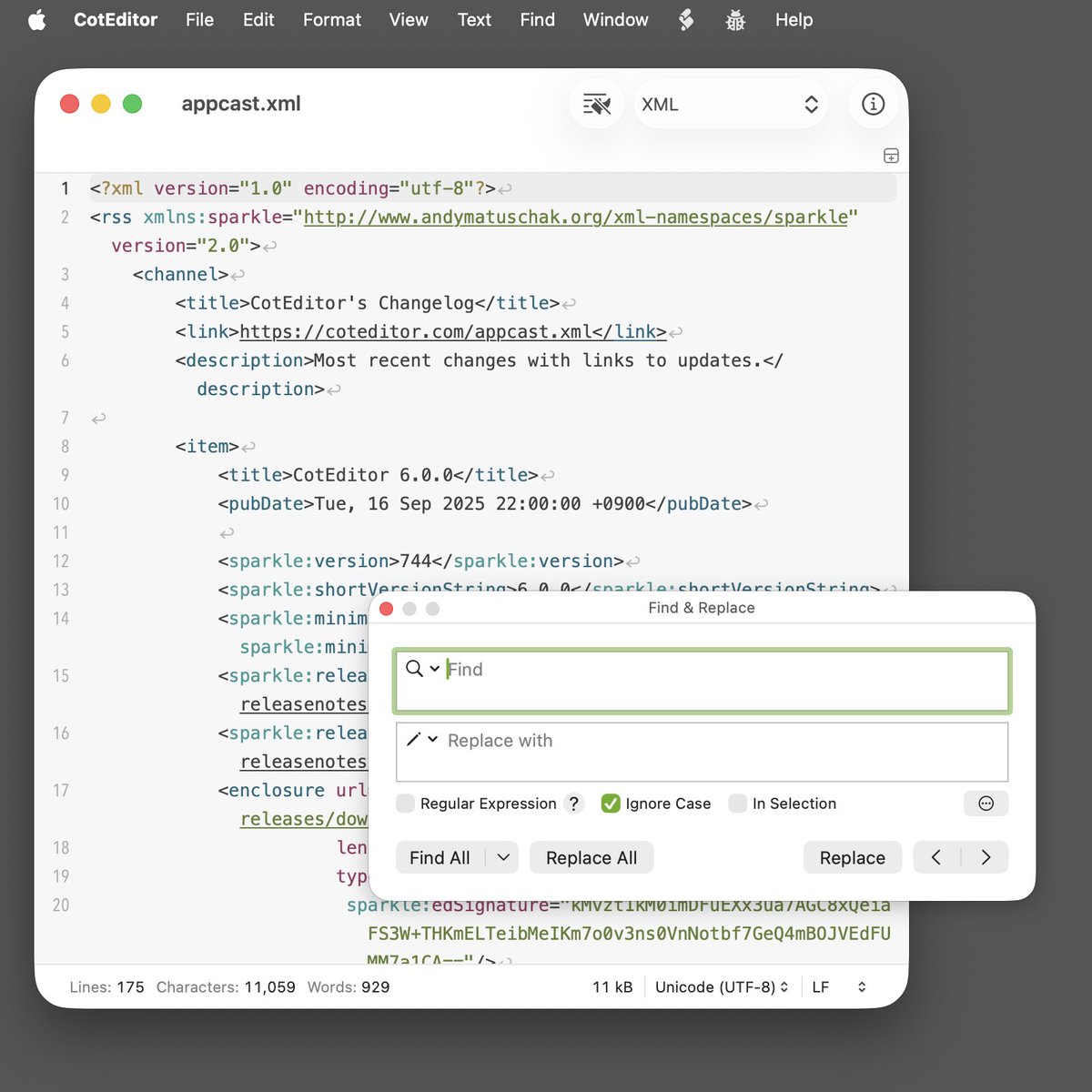Click the Replace All button

(x=591, y=857)
